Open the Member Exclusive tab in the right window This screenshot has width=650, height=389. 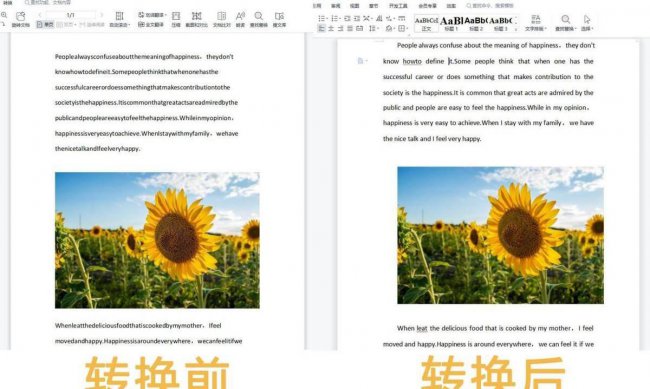(x=427, y=6)
